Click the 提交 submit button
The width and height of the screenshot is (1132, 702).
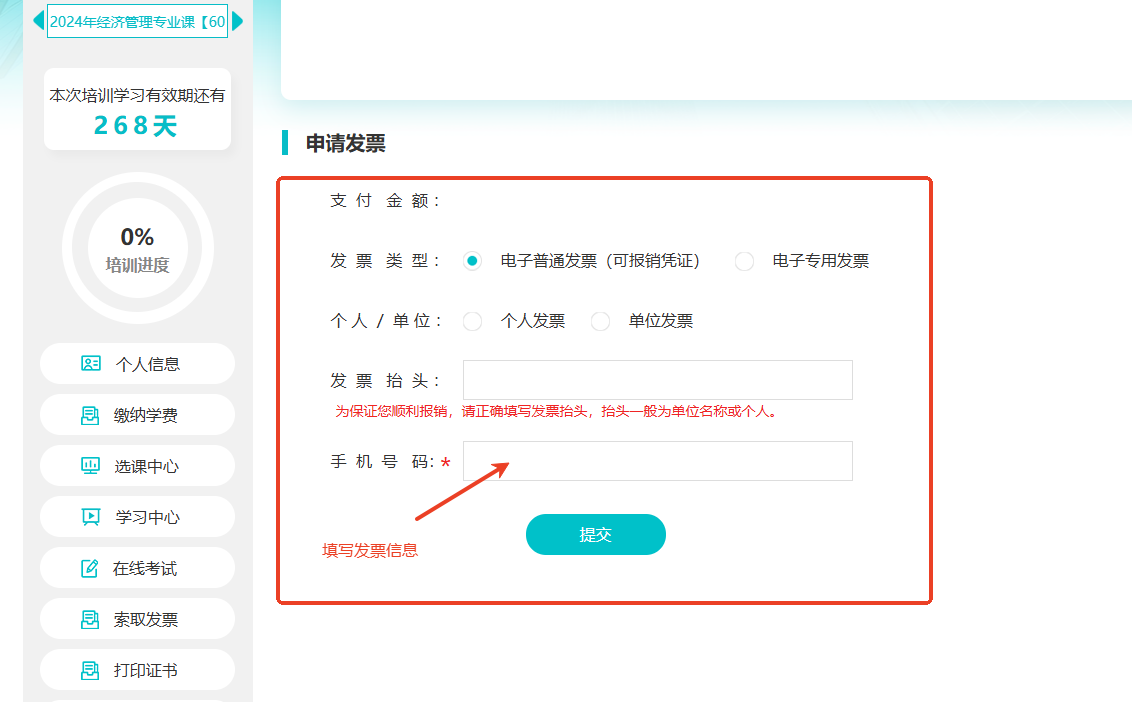[x=596, y=534]
